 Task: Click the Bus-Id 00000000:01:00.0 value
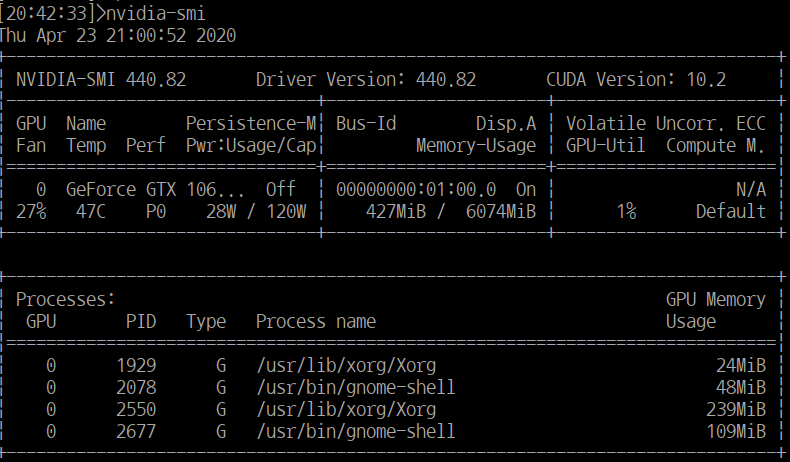[x=421, y=188]
